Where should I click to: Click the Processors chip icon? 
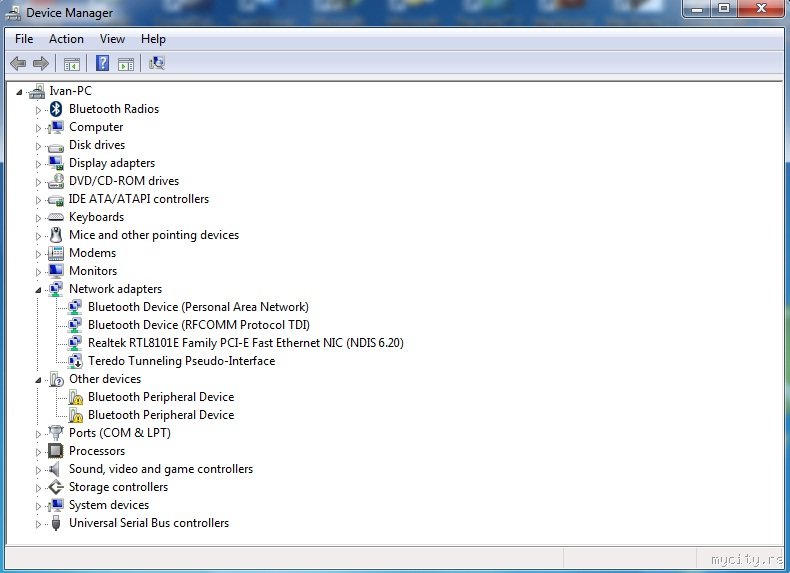(x=55, y=451)
